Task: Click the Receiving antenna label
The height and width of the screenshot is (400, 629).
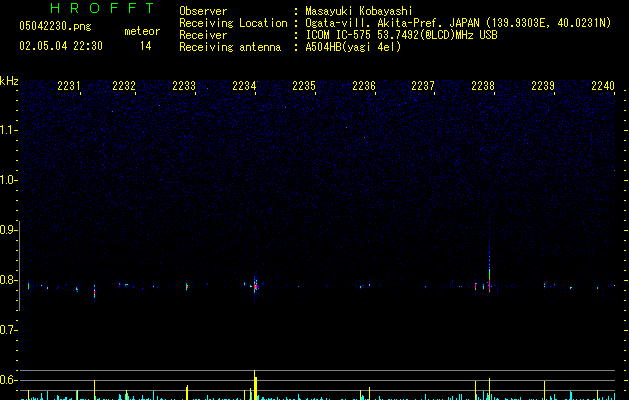Action: pos(230,47)
